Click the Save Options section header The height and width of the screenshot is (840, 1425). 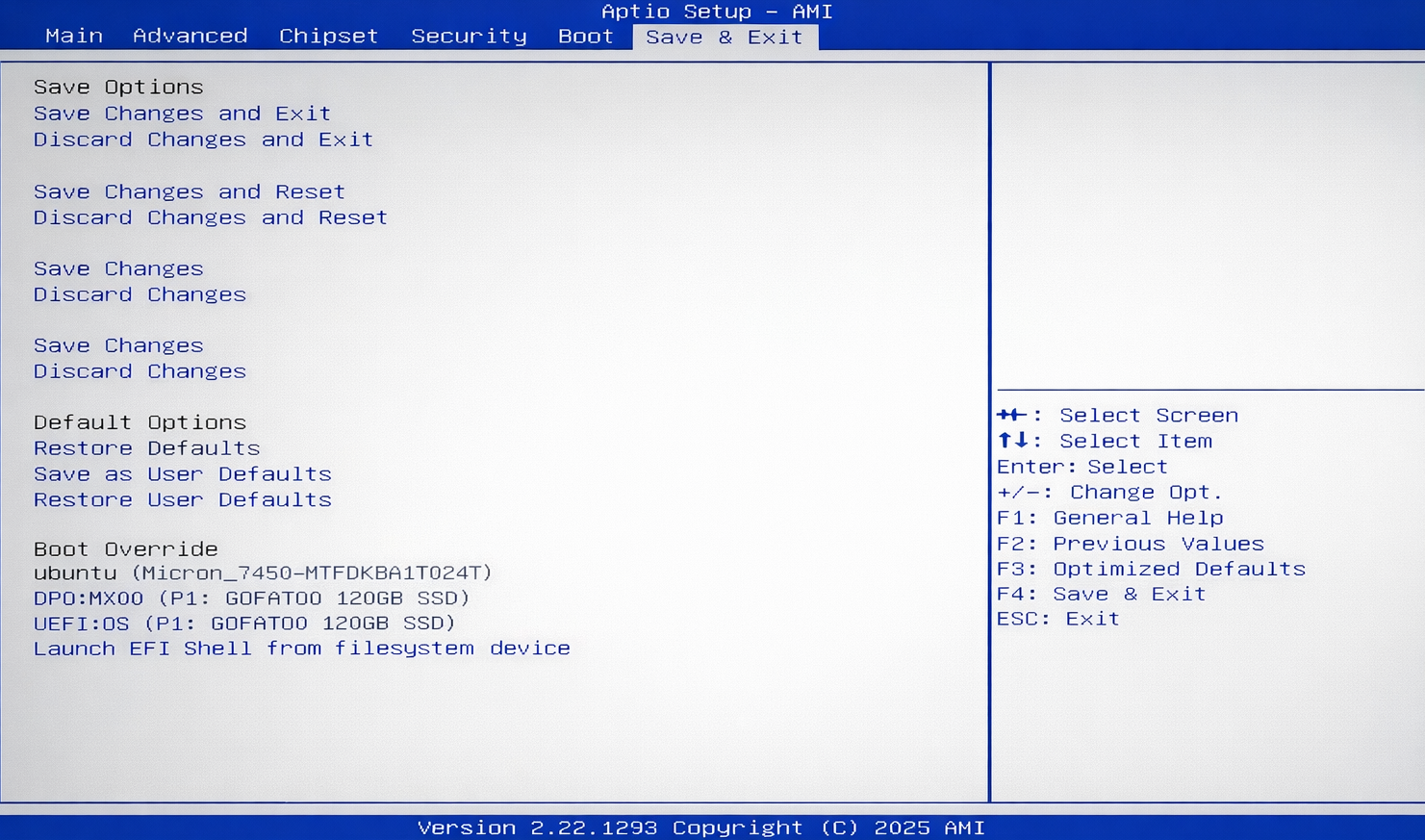tap(118, 87)
